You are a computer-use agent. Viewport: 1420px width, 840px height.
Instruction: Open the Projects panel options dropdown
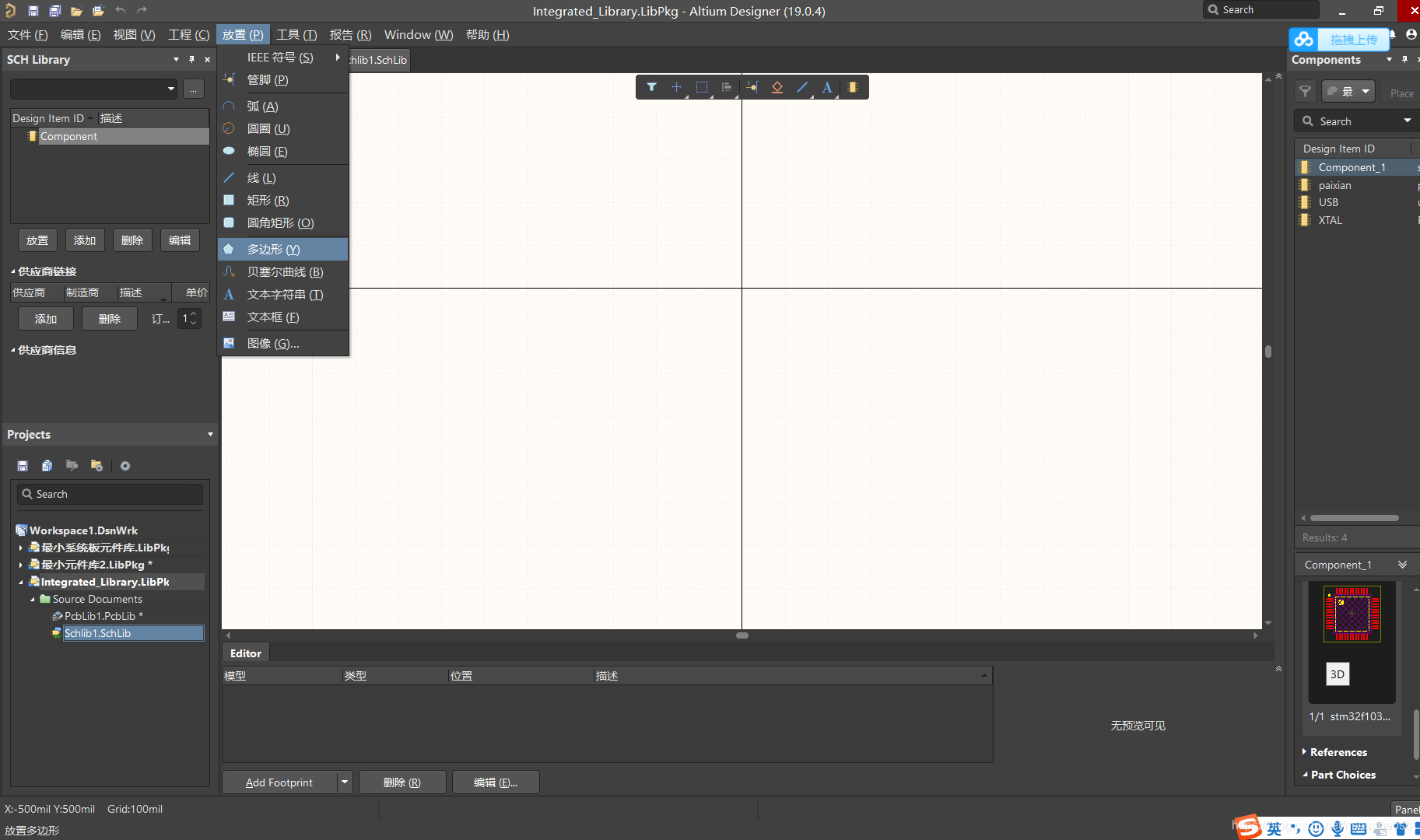(x=210, y=434)
